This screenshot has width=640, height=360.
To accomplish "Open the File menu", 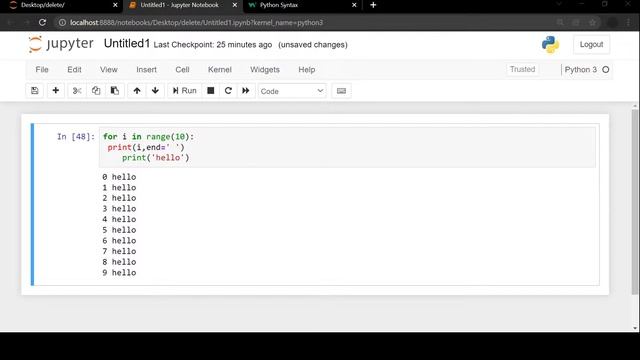I will click(x=42, y=69).
